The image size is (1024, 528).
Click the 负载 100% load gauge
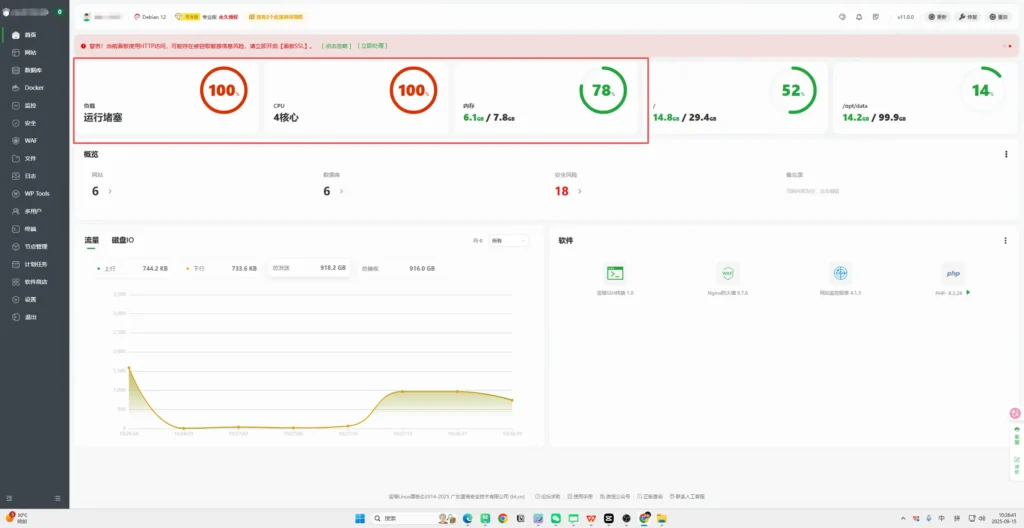tap(223, 90)
